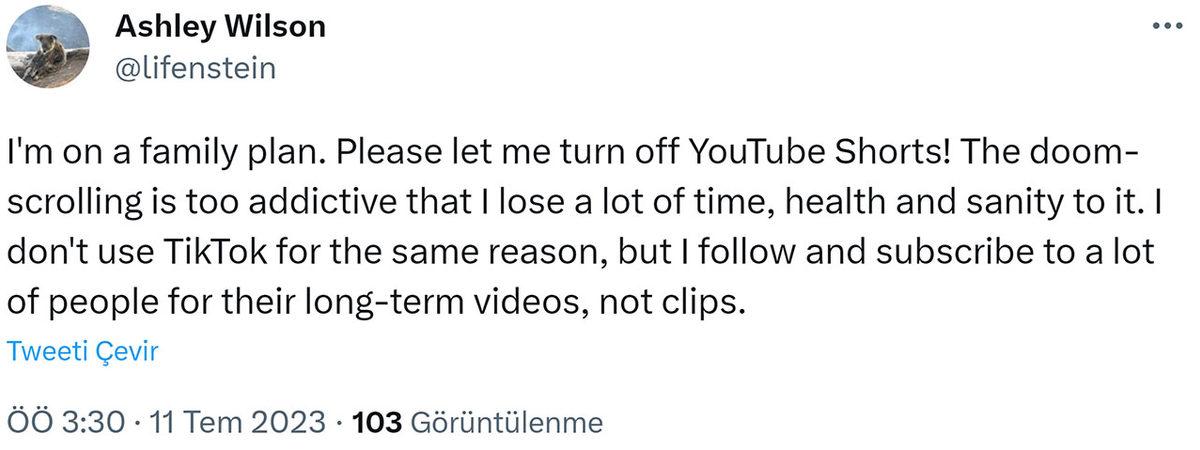
Task: View the 103 Görüntülenme count
Action: [x=478, y=422]
